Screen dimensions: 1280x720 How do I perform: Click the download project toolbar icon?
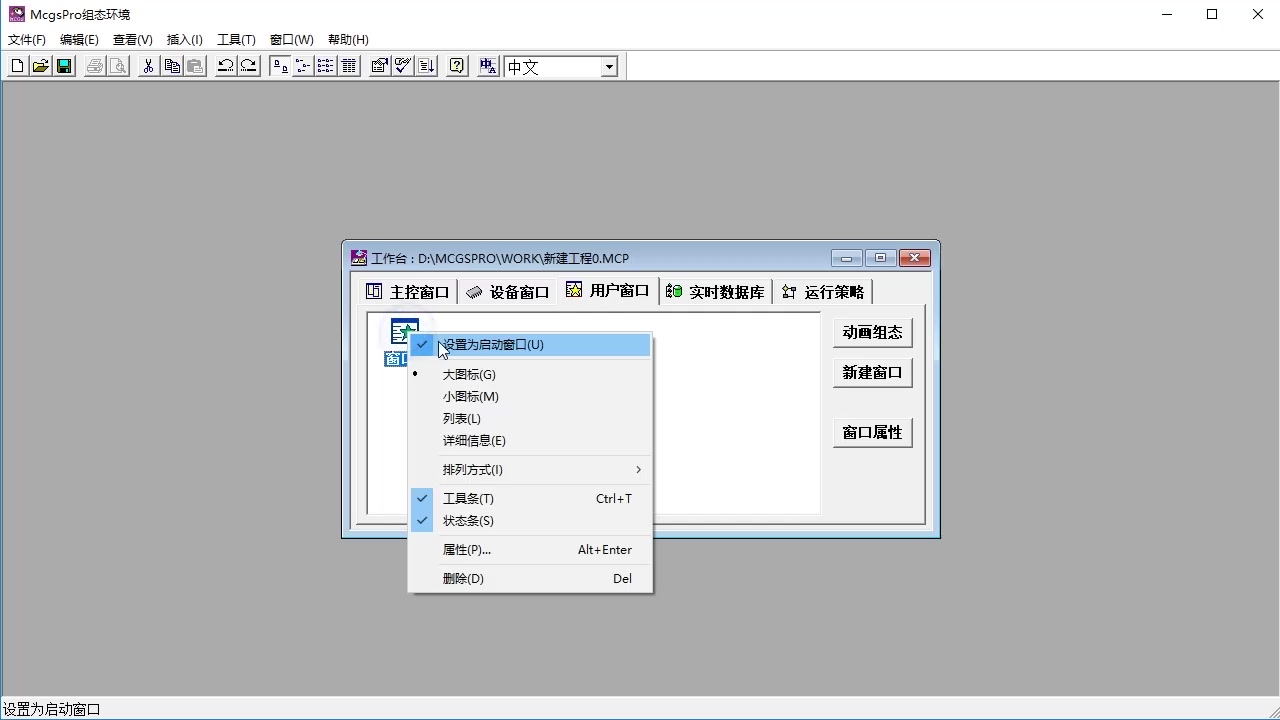[426, 66]
